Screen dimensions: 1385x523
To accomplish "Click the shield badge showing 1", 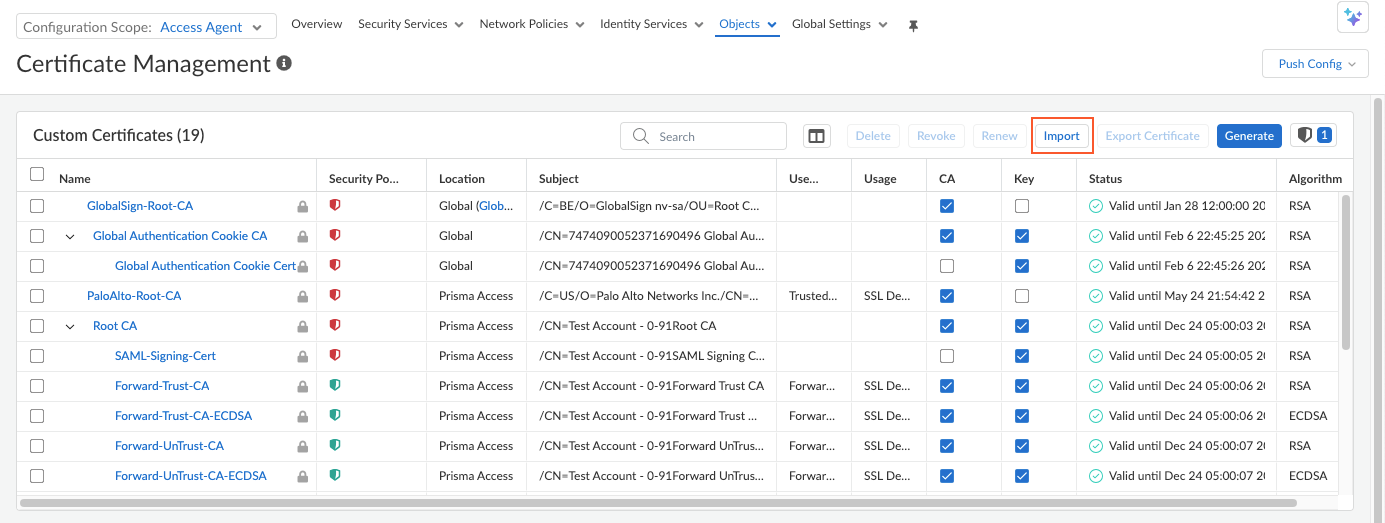I will (1313, 136).
